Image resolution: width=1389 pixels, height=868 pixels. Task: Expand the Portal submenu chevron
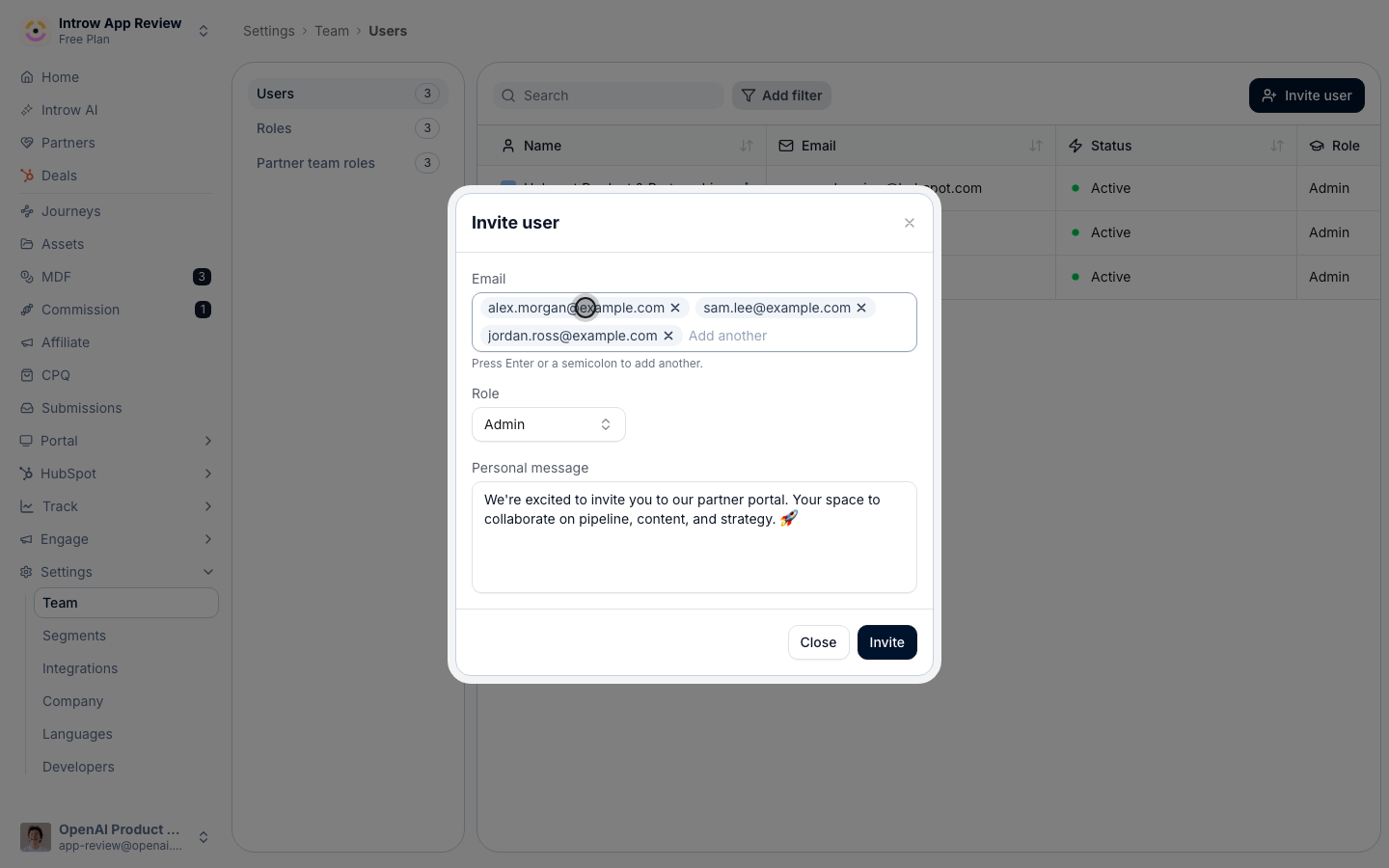(x=208, y=441)
